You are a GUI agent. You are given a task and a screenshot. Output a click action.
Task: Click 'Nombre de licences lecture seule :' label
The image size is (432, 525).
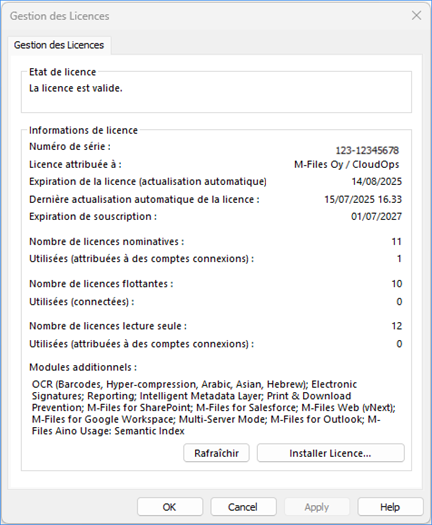[108, 326]
